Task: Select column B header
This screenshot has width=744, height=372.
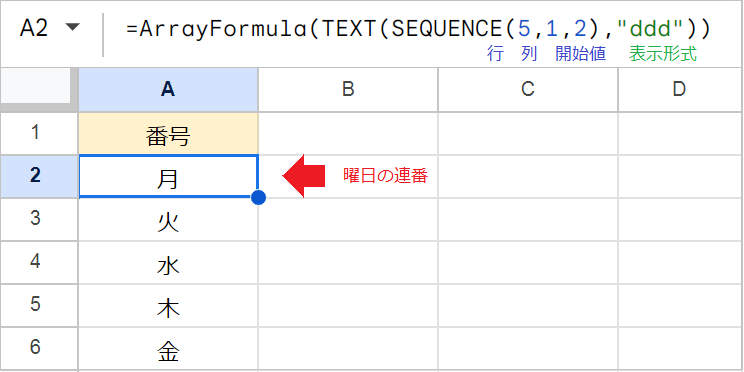Action: point(348,90)
